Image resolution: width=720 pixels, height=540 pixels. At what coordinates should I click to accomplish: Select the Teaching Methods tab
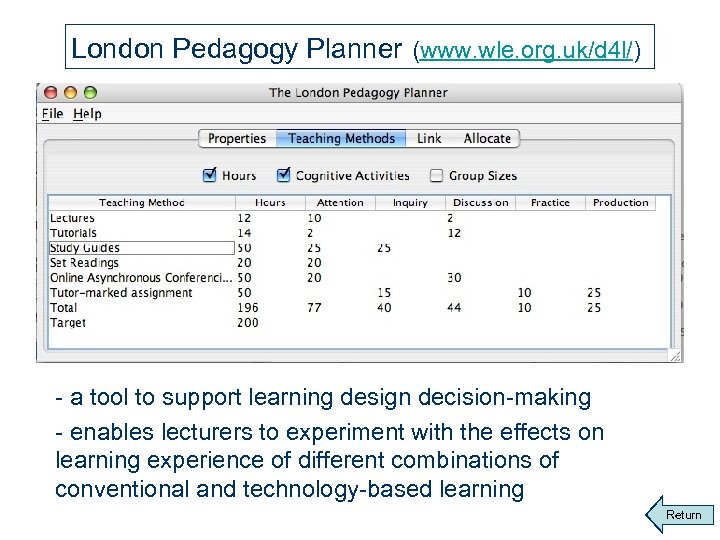[x=341, y=138]
